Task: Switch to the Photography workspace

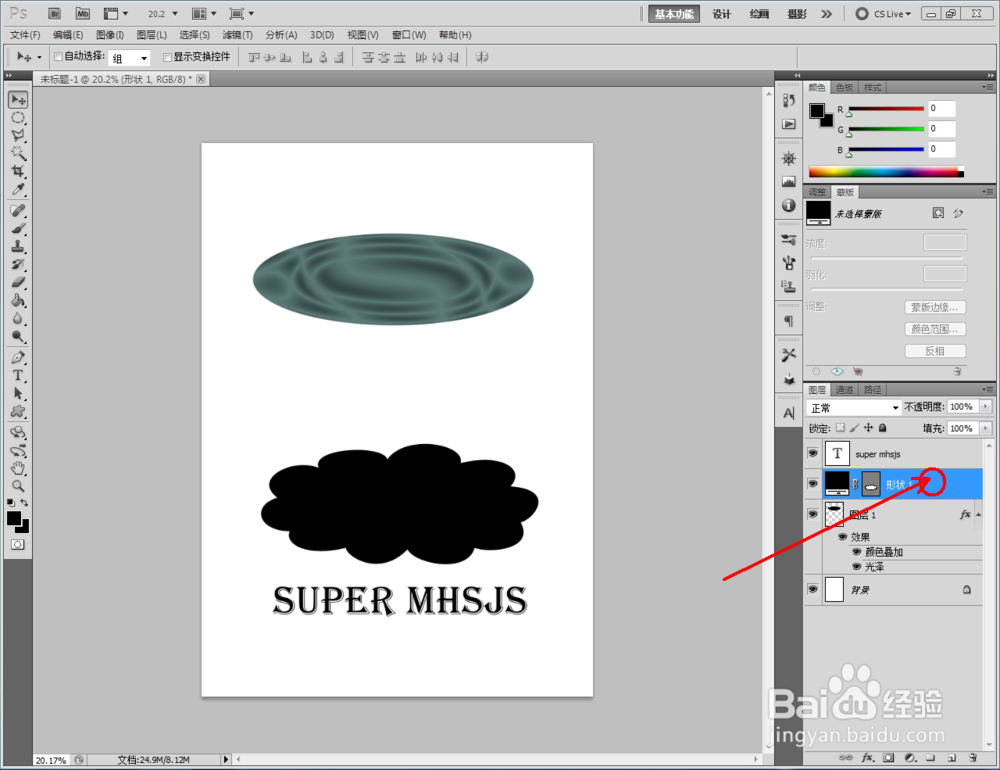Action: point(797,14)
